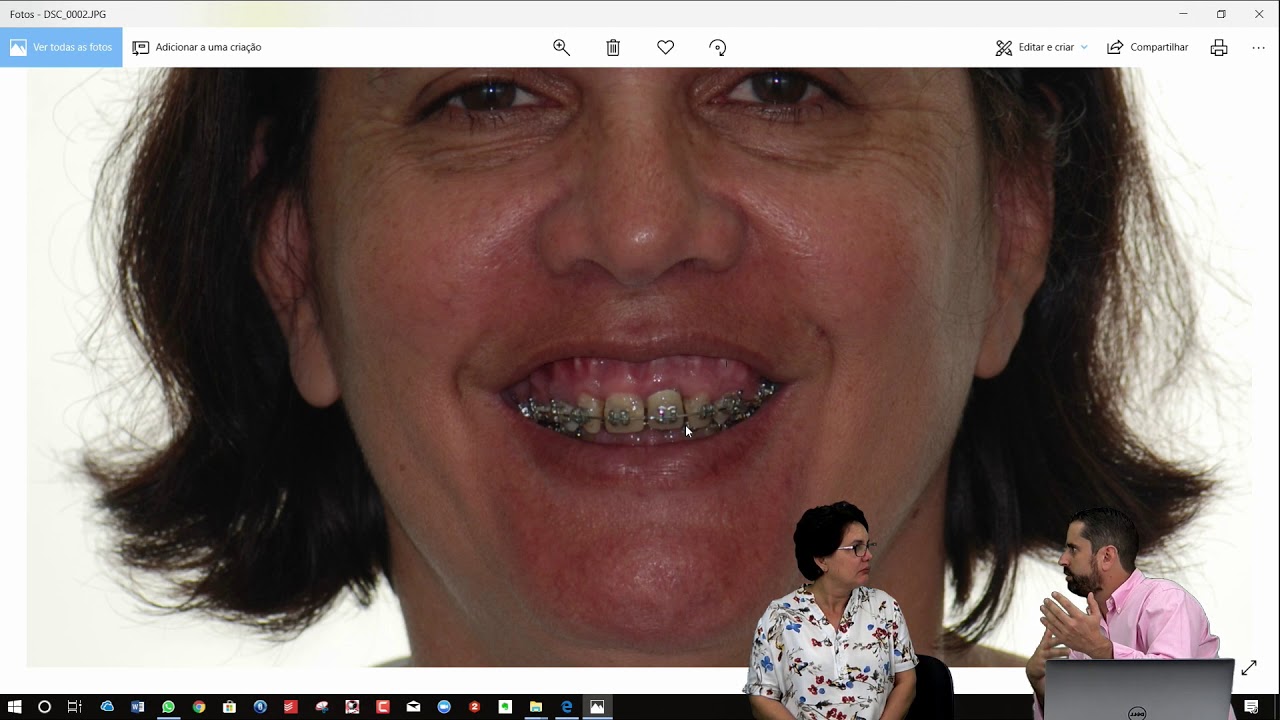1280x720 pixels.
Task: Open Camtasia red C icon in taskbar
Action: coord(383,707)
